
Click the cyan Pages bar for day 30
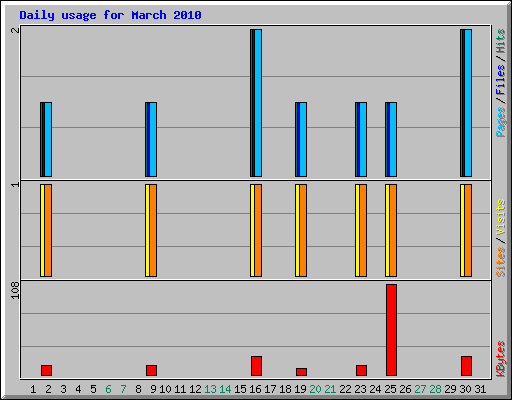click(x=468, y=103)
